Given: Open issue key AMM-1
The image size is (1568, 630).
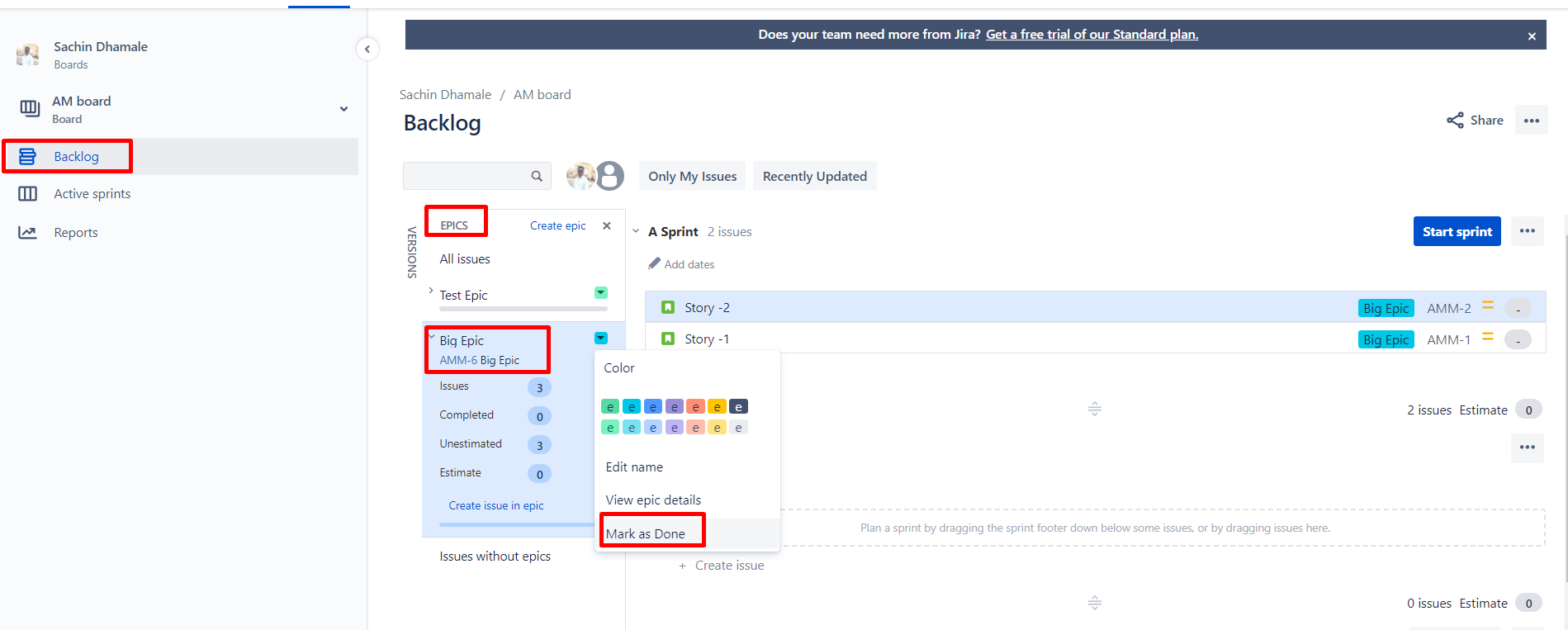Looking at the screenshot, I should pos(1449,339).
